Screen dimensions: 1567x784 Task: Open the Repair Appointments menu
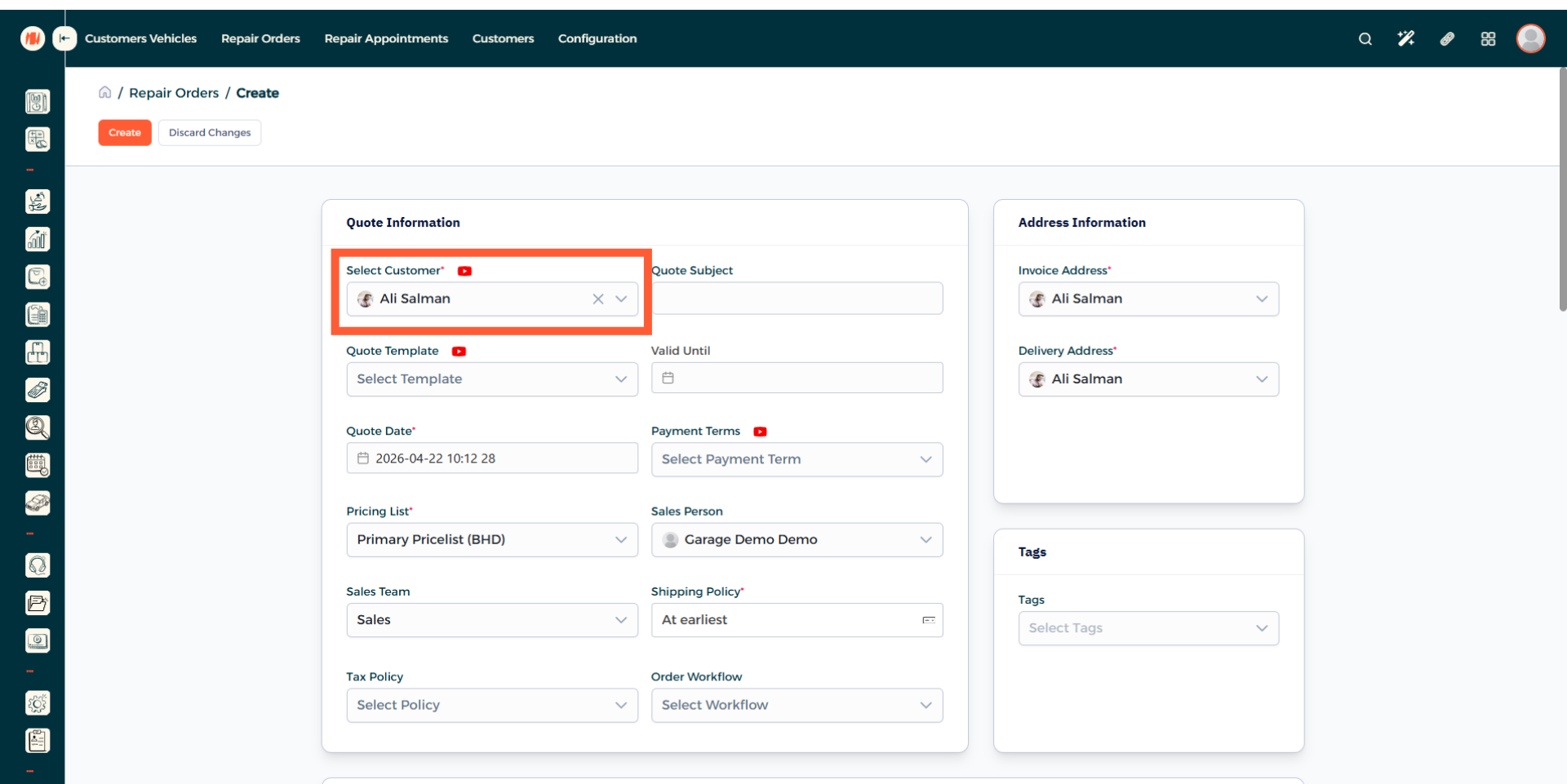point(386,38)
